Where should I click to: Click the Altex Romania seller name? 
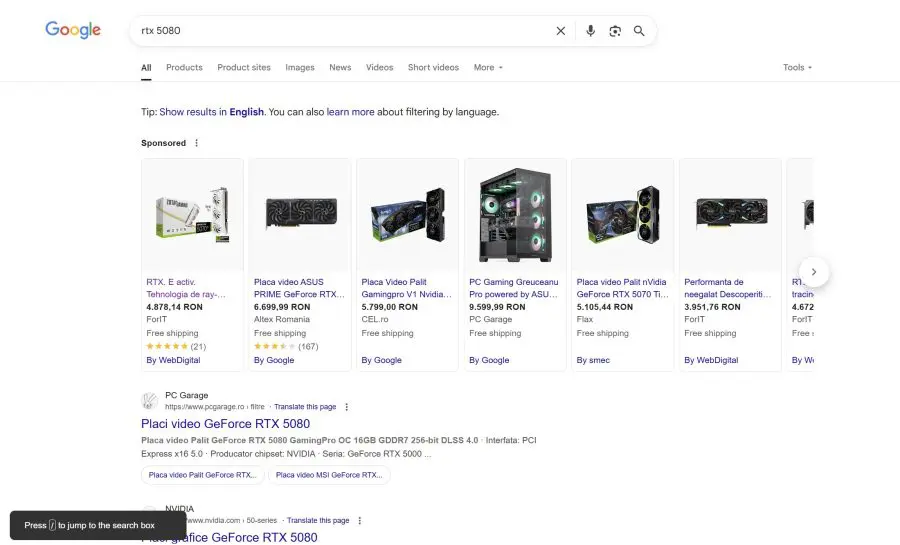(282, 320)
